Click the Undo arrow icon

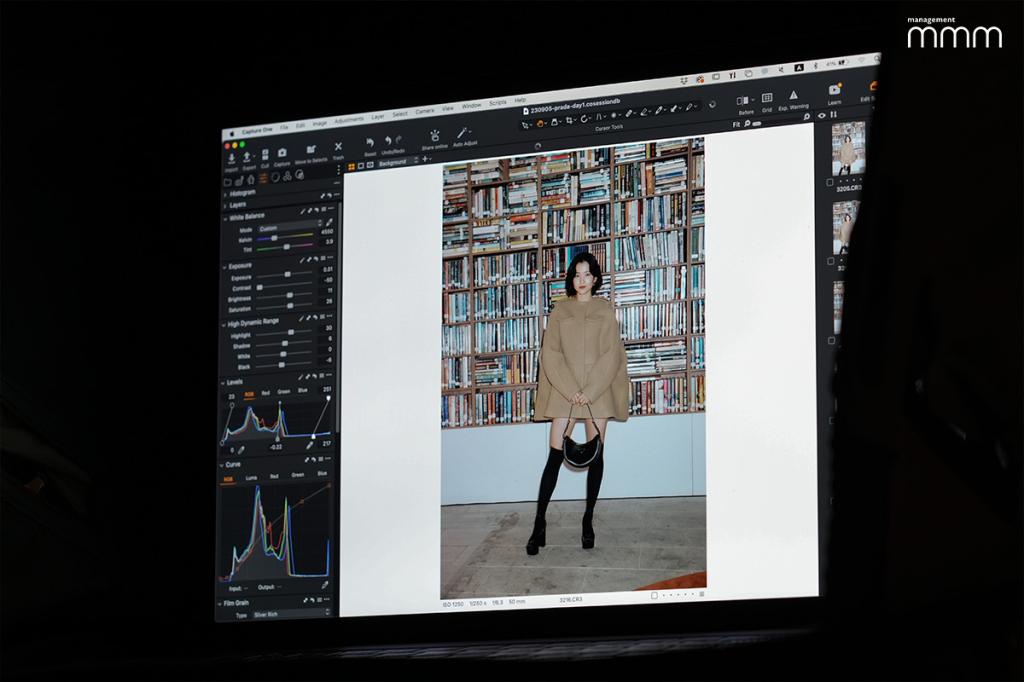tap(387, 140)
